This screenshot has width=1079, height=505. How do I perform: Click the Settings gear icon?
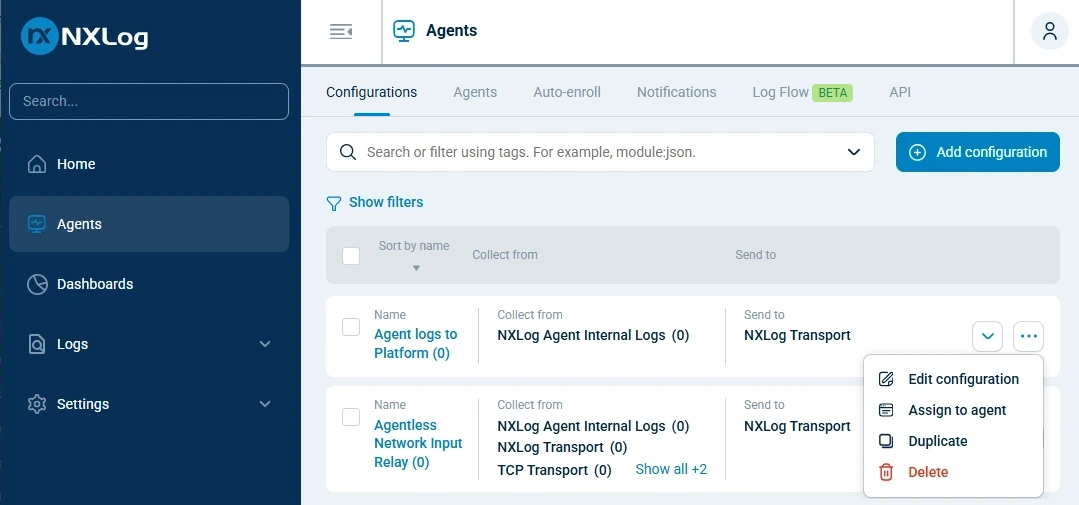pos(37,404)
